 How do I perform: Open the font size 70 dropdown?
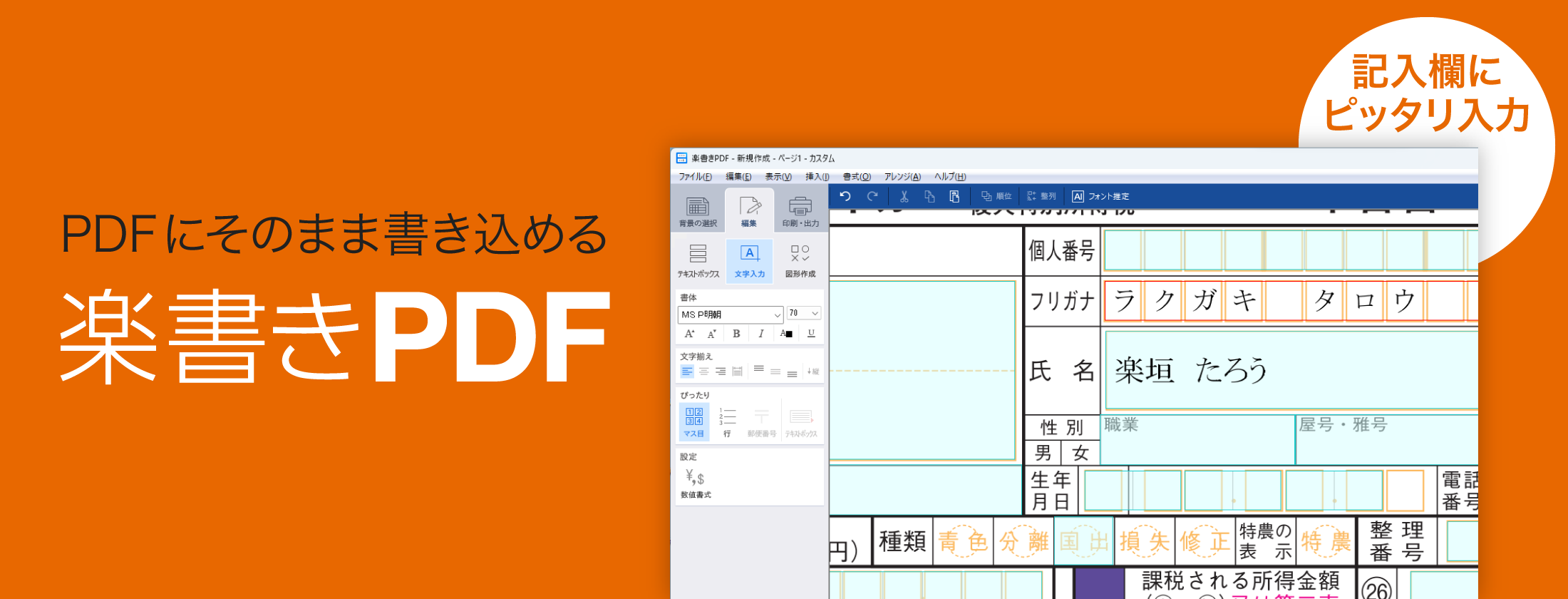[804, 314]
